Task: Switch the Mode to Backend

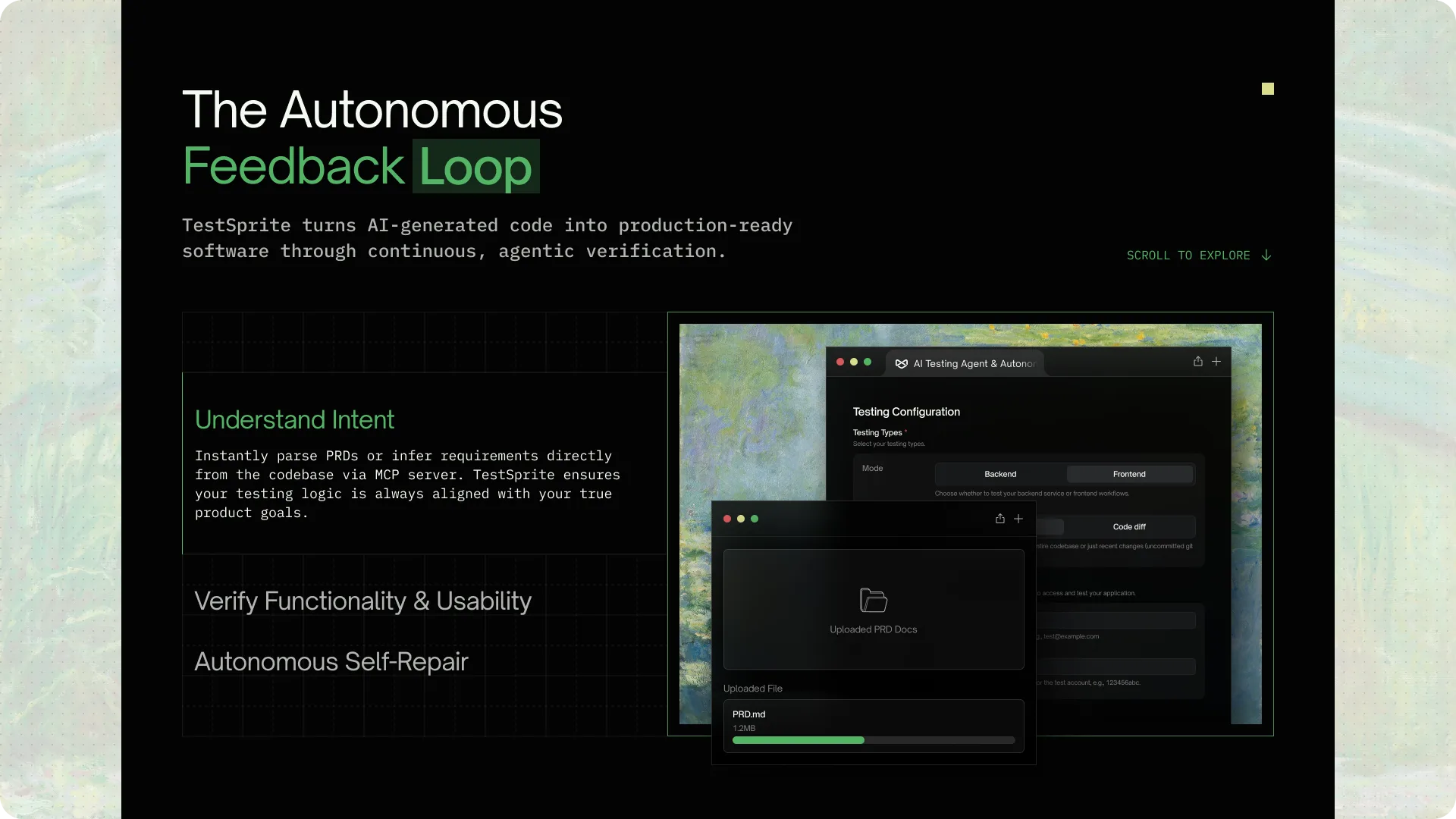Action: [x=1000, y=474]
